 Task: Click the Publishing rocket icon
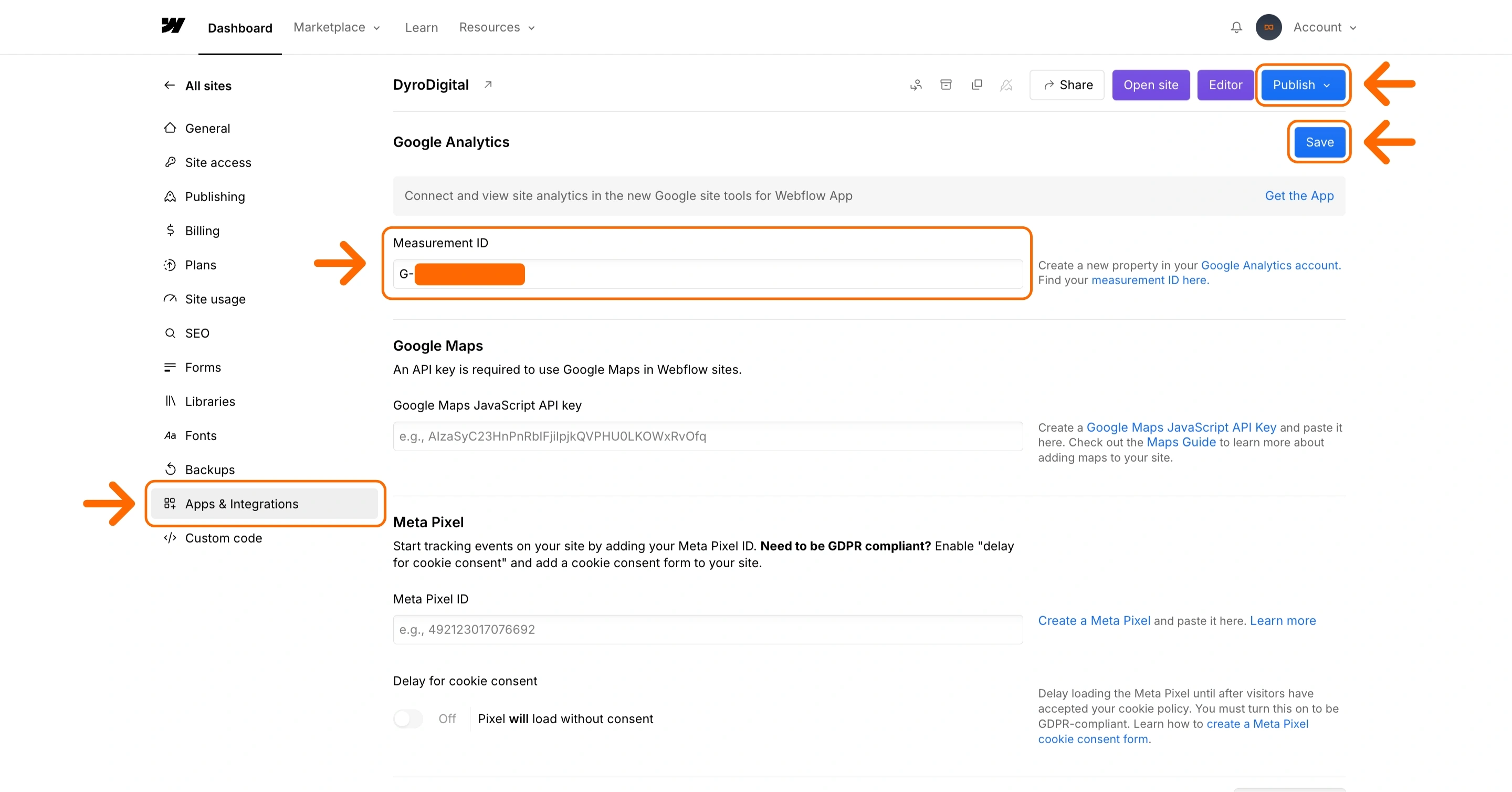(170, 196)
